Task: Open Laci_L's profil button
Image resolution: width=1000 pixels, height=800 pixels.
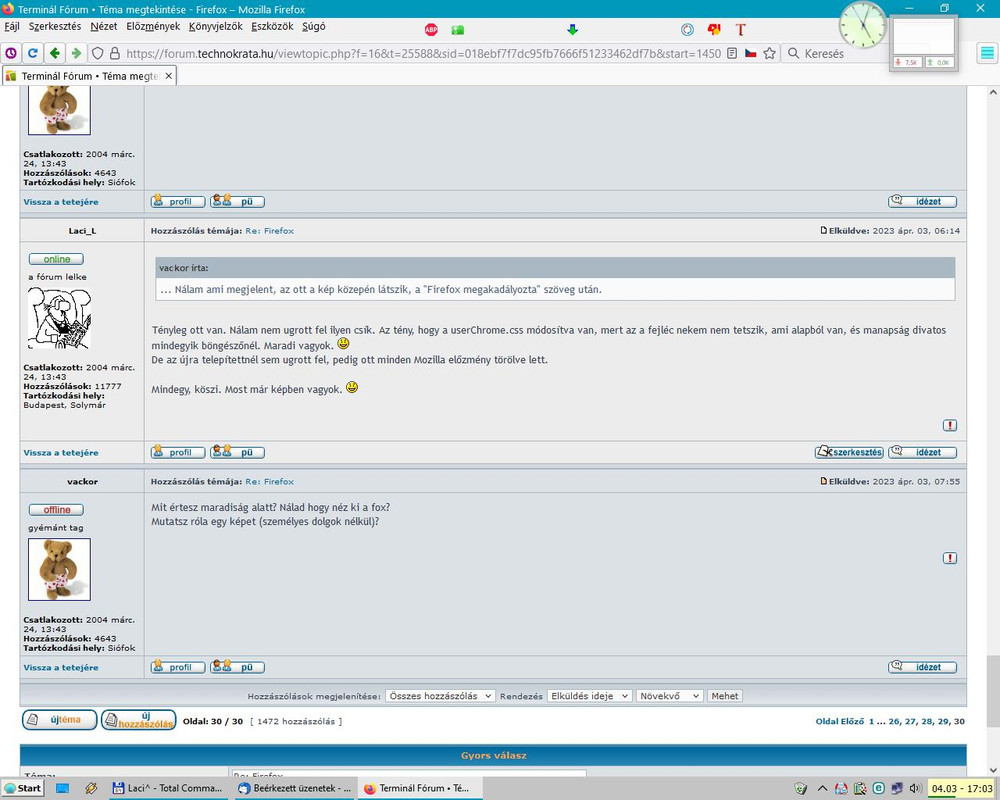Action: point(178,452)
